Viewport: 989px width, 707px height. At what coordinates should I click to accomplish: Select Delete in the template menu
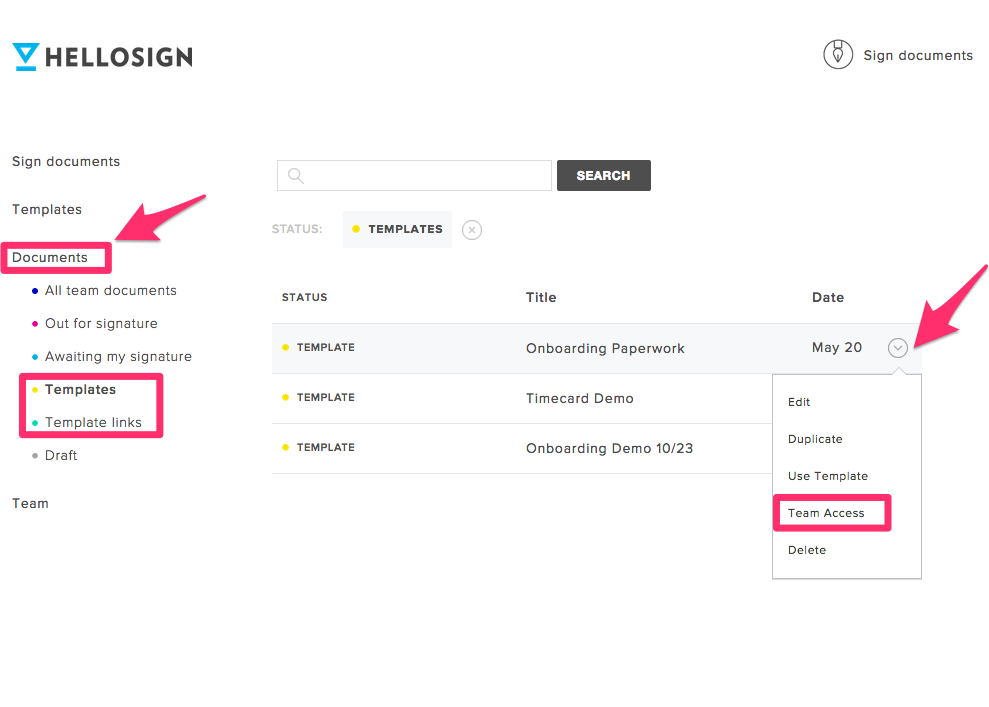coord(807,550)
